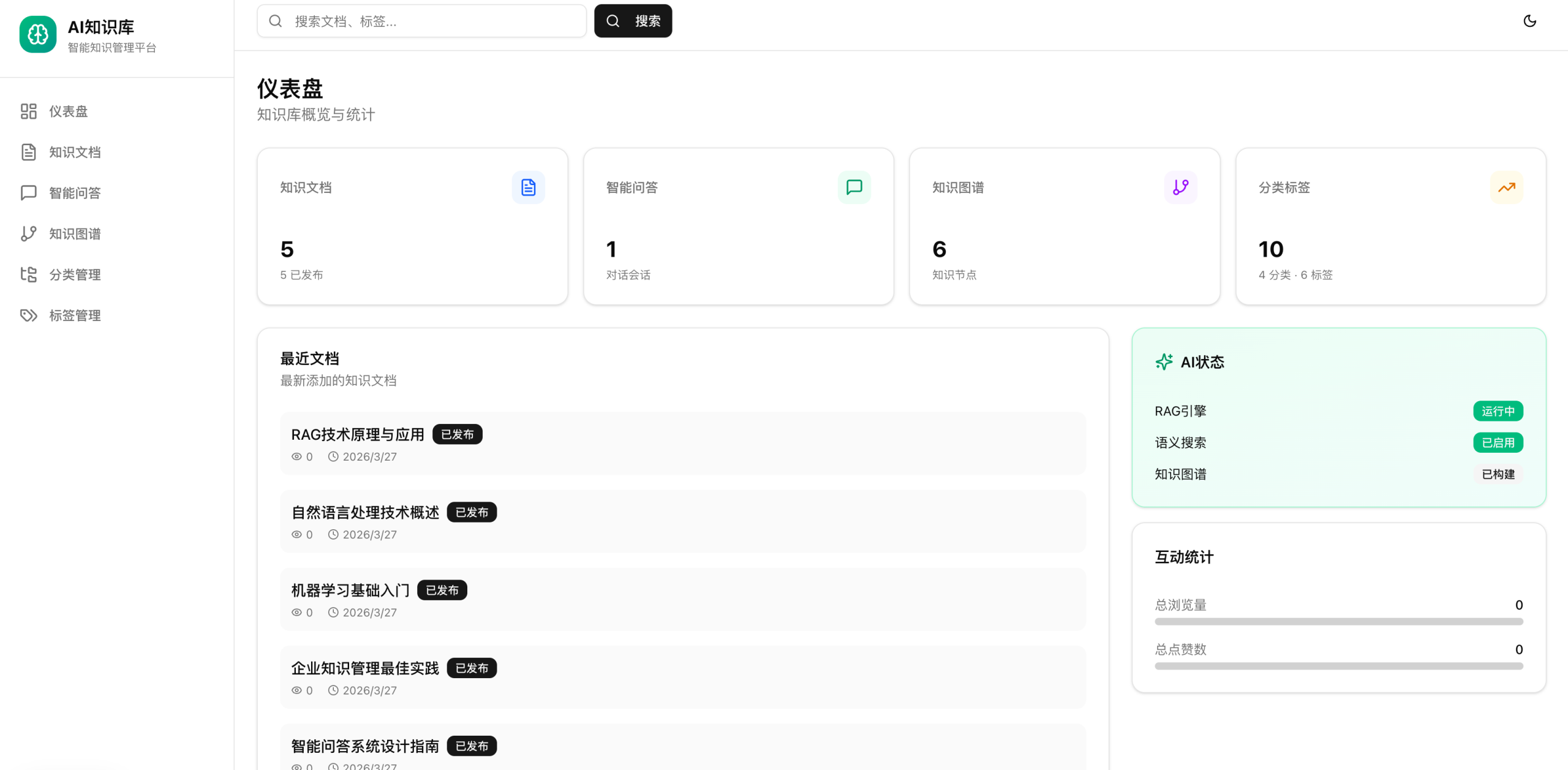Toggle dark mode moon icon
The width and height of the screenshot is (1568, 770).
pos(1529,21)
